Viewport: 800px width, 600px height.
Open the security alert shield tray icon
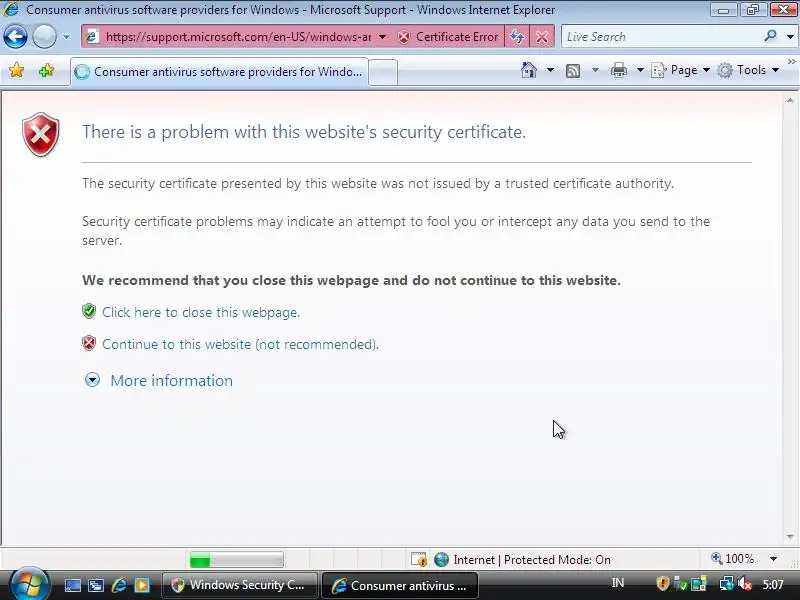coord(663,583)
